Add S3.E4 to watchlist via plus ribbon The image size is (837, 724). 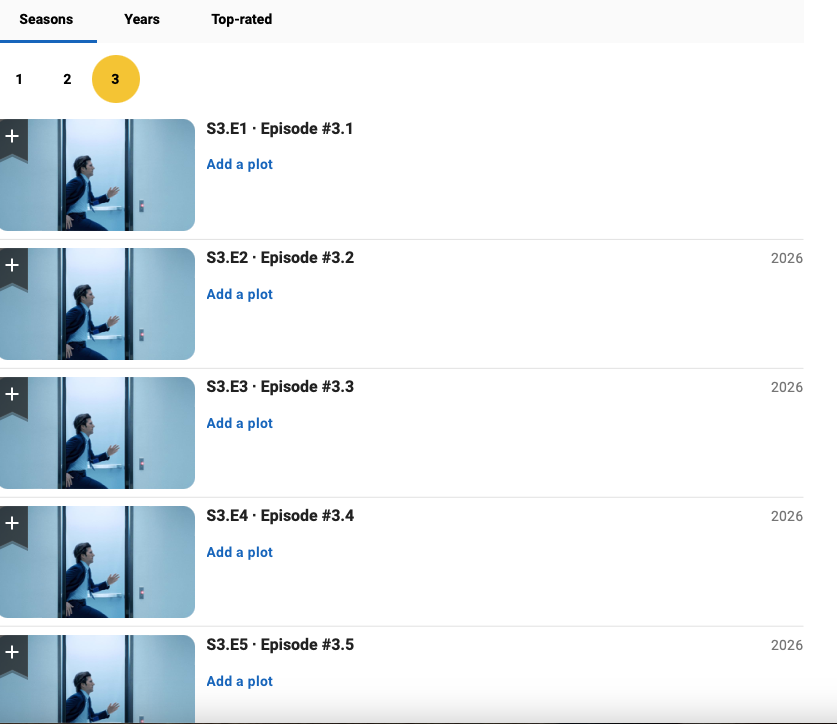[x=13, y=525]
